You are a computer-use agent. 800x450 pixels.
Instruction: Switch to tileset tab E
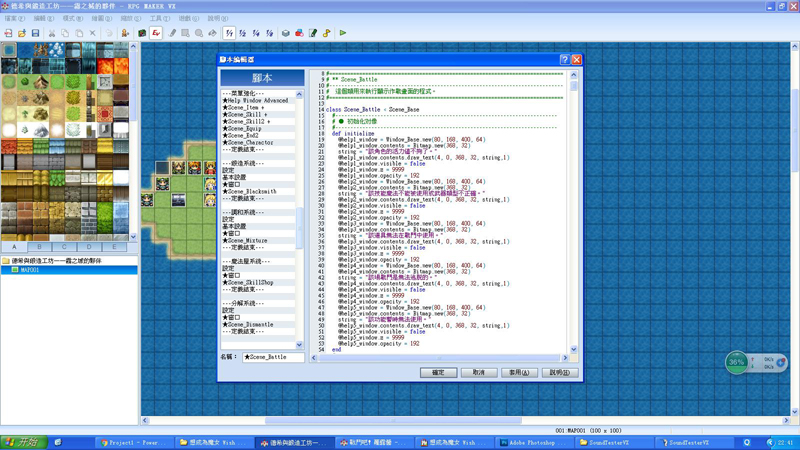point(114,247)
